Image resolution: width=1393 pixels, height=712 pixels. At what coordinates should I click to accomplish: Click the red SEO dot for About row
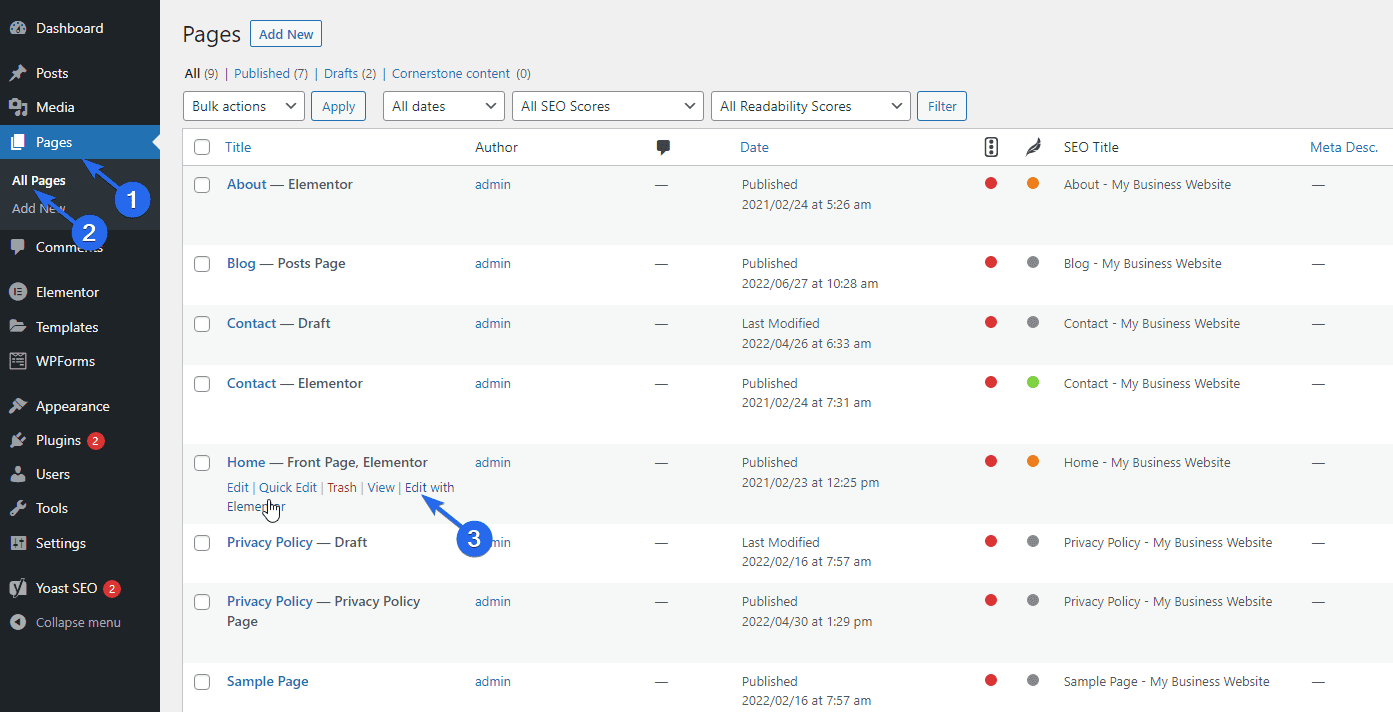pos(991,183)
